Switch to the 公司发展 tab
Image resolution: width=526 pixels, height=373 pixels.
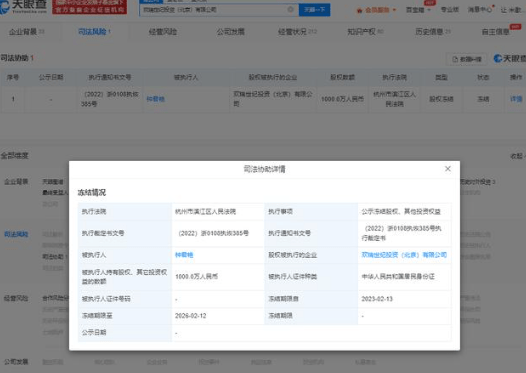point(230,32)
